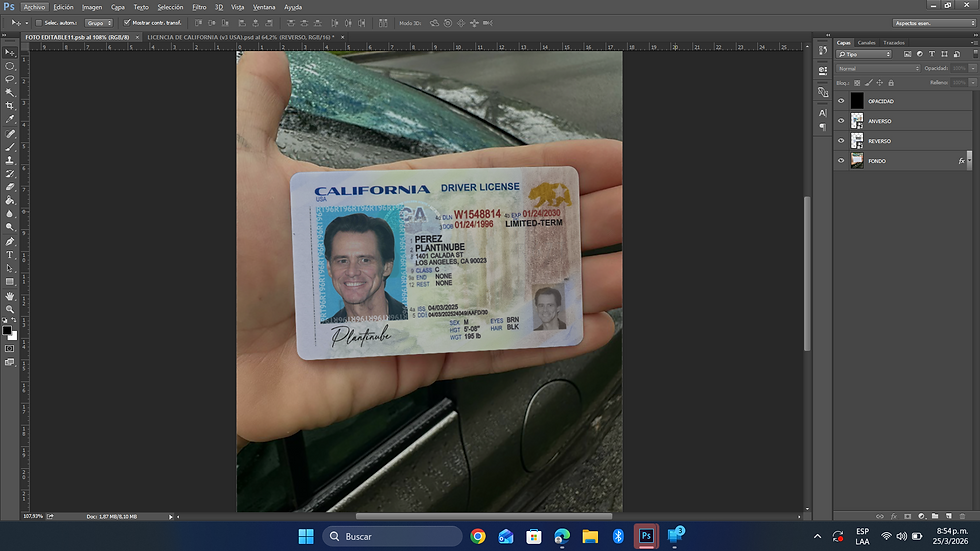Select the Move tool in toolbox
This screenshot has width=980, height=551.
[9, 52]
